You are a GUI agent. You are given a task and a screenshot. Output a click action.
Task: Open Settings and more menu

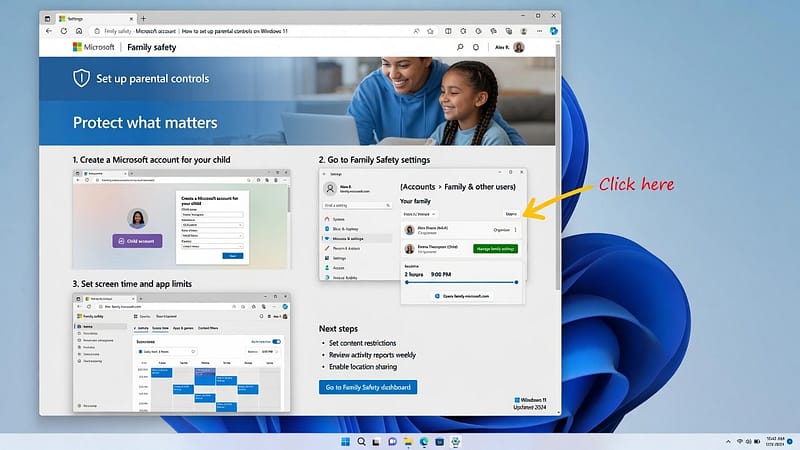tap(539, 31)
